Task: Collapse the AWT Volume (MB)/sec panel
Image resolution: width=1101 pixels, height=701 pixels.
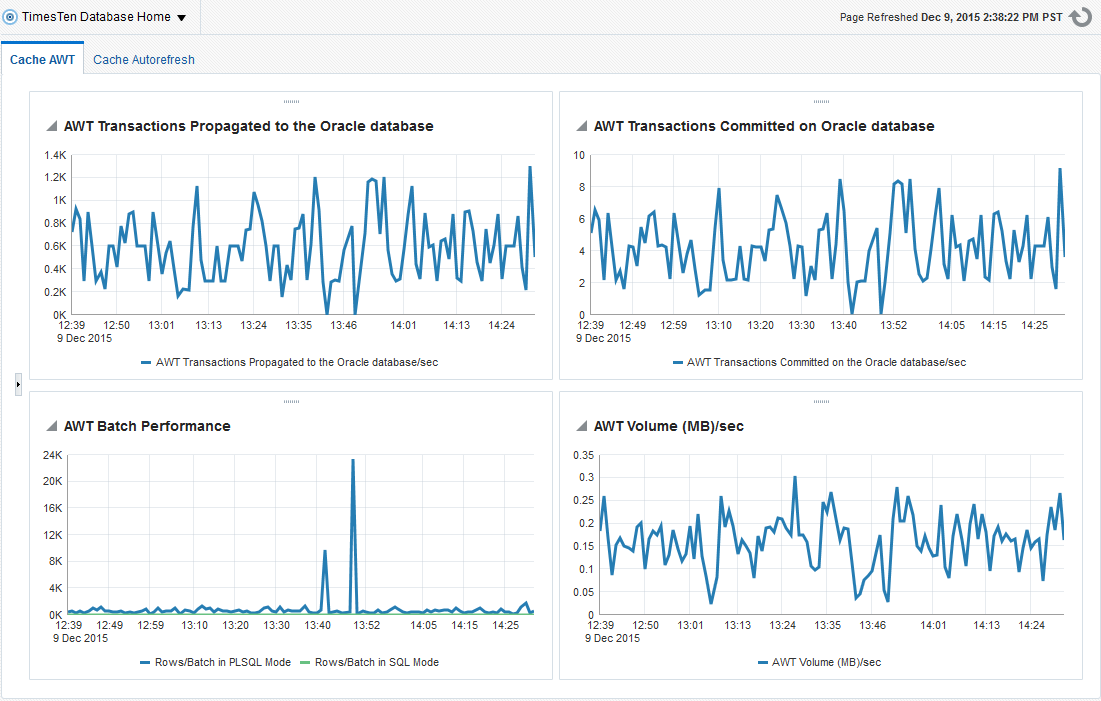Action: tap(580, 427)
